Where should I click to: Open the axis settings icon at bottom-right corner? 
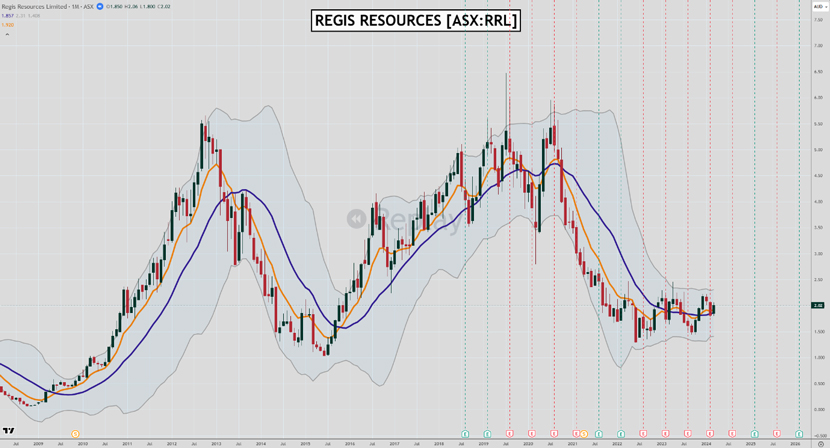[821, 443]
